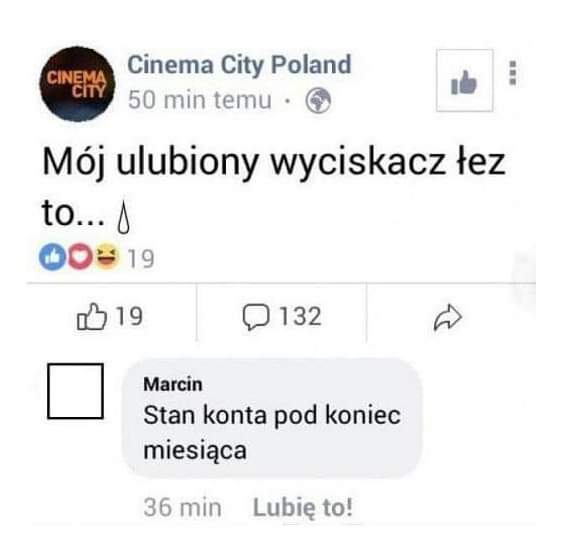Open commenter Marcin's profile name
This screenshot has height=545, width=565.
(x=173, y=384)
